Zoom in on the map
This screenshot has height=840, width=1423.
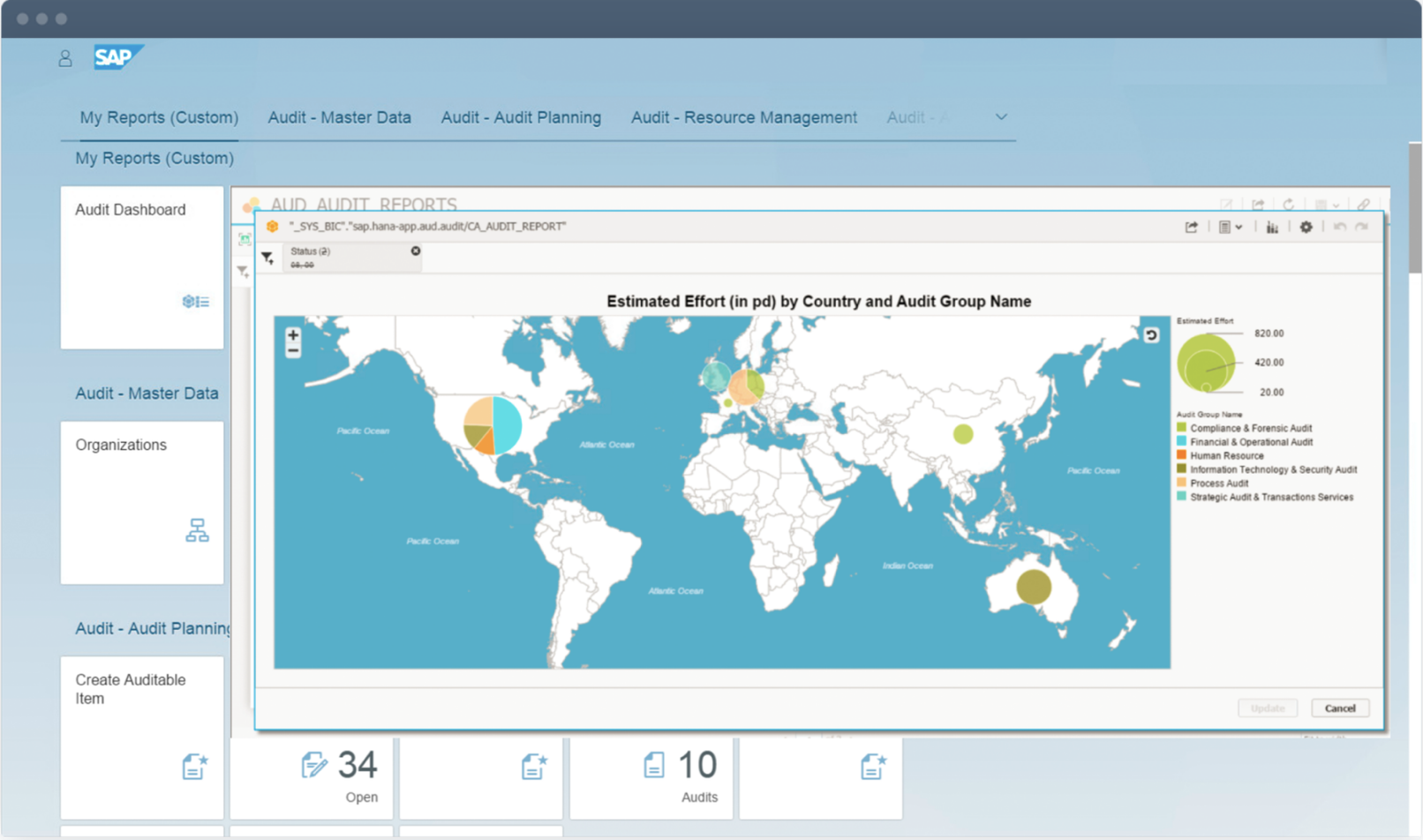tap(293, 335)
